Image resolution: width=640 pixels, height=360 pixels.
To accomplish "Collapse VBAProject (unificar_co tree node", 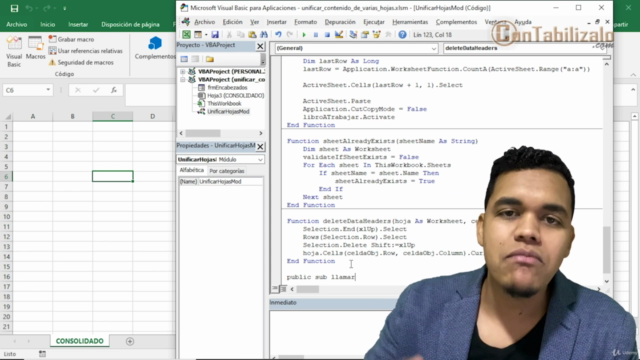I will click(x=182, y=80).
